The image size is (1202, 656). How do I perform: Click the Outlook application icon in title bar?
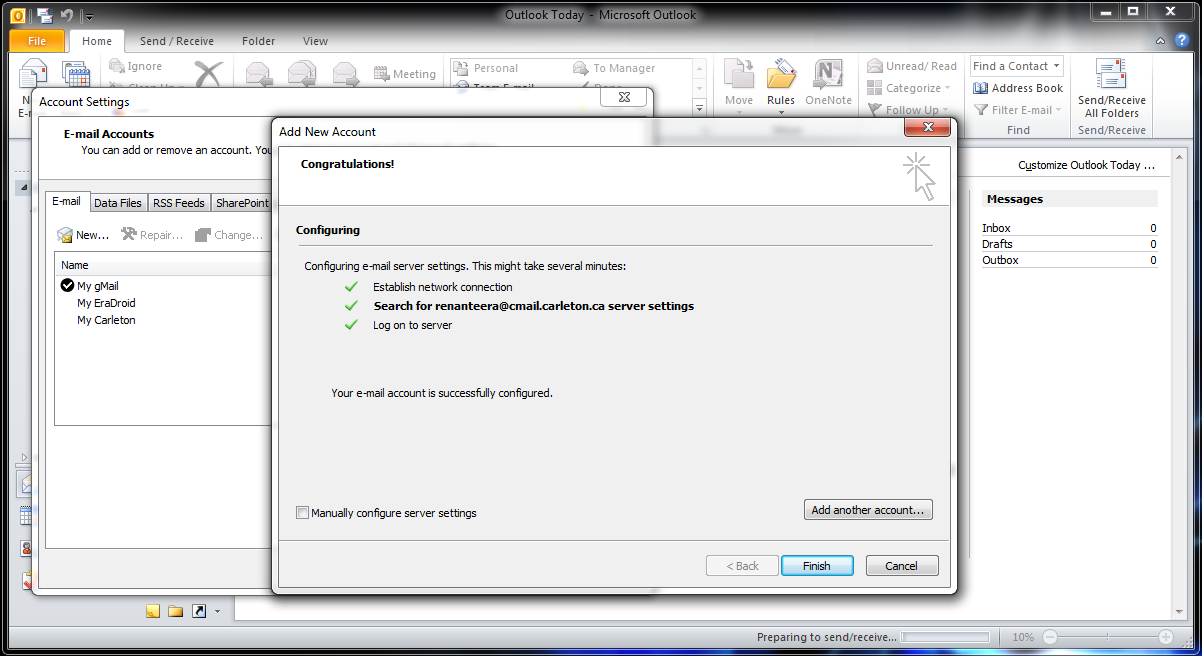click(x=16, y=14)
